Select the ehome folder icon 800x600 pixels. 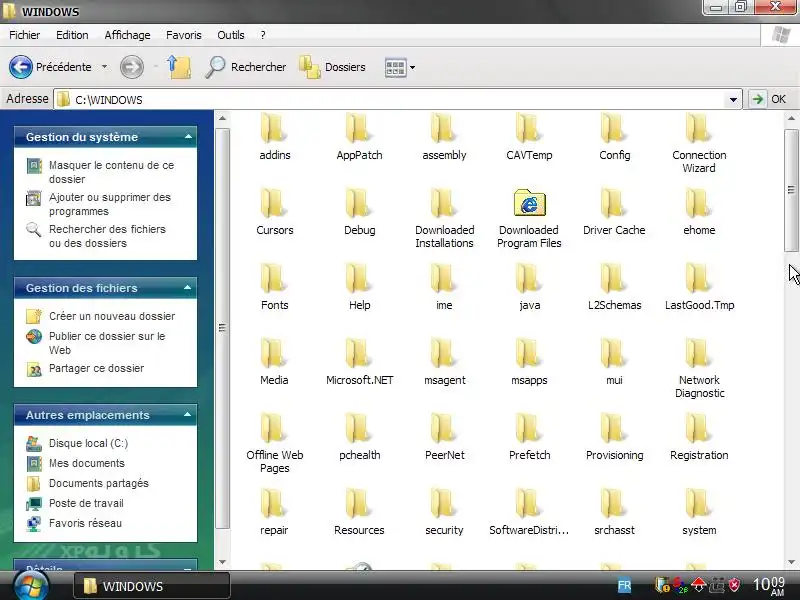click(x=699, y=203)
